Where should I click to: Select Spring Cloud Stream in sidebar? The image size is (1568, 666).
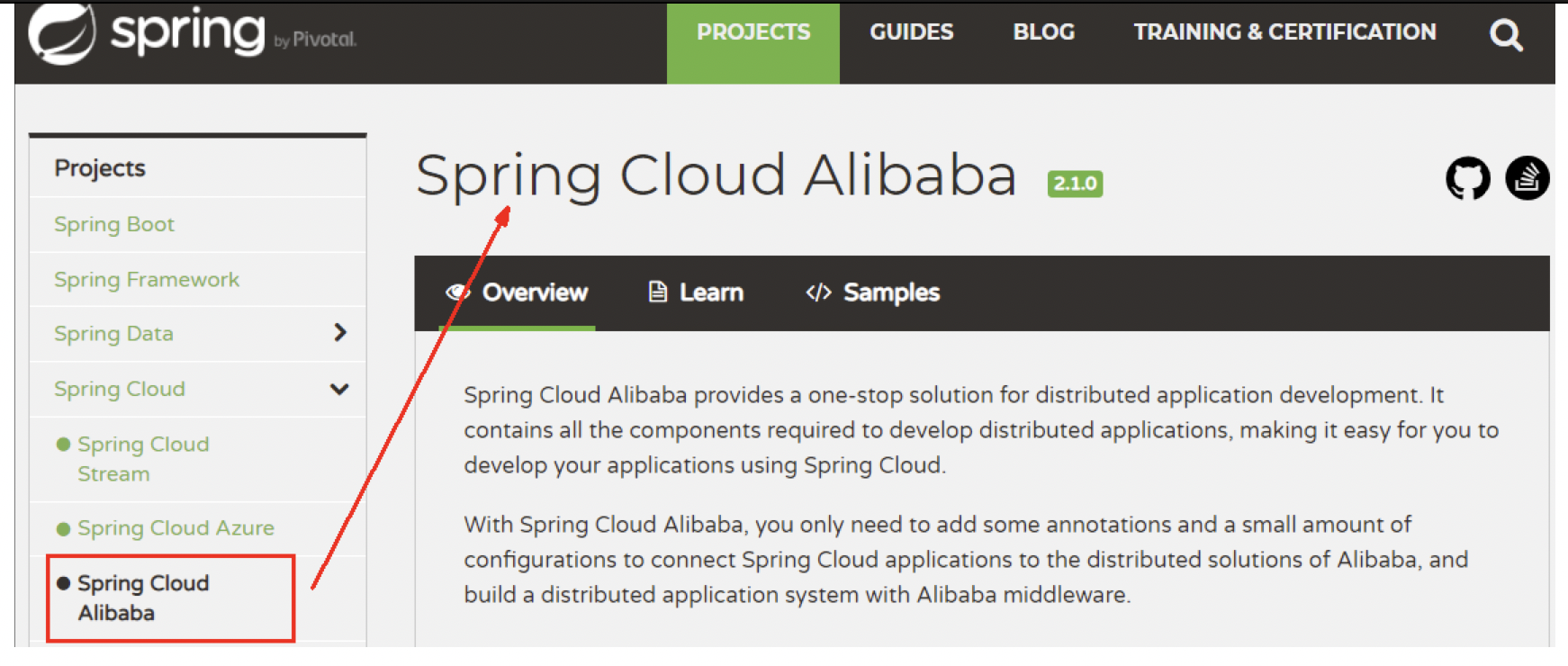tap(142, 458)
